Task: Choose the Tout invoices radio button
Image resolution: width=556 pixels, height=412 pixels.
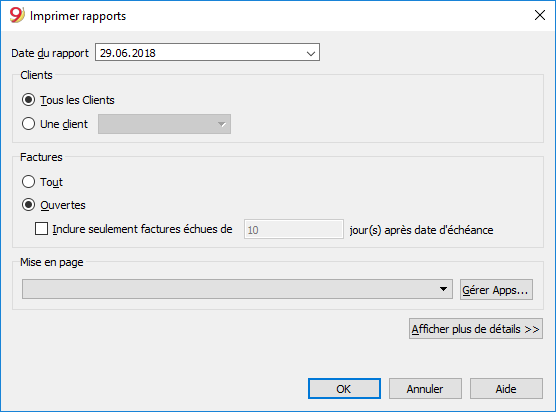Action: (x=28, y=182)
